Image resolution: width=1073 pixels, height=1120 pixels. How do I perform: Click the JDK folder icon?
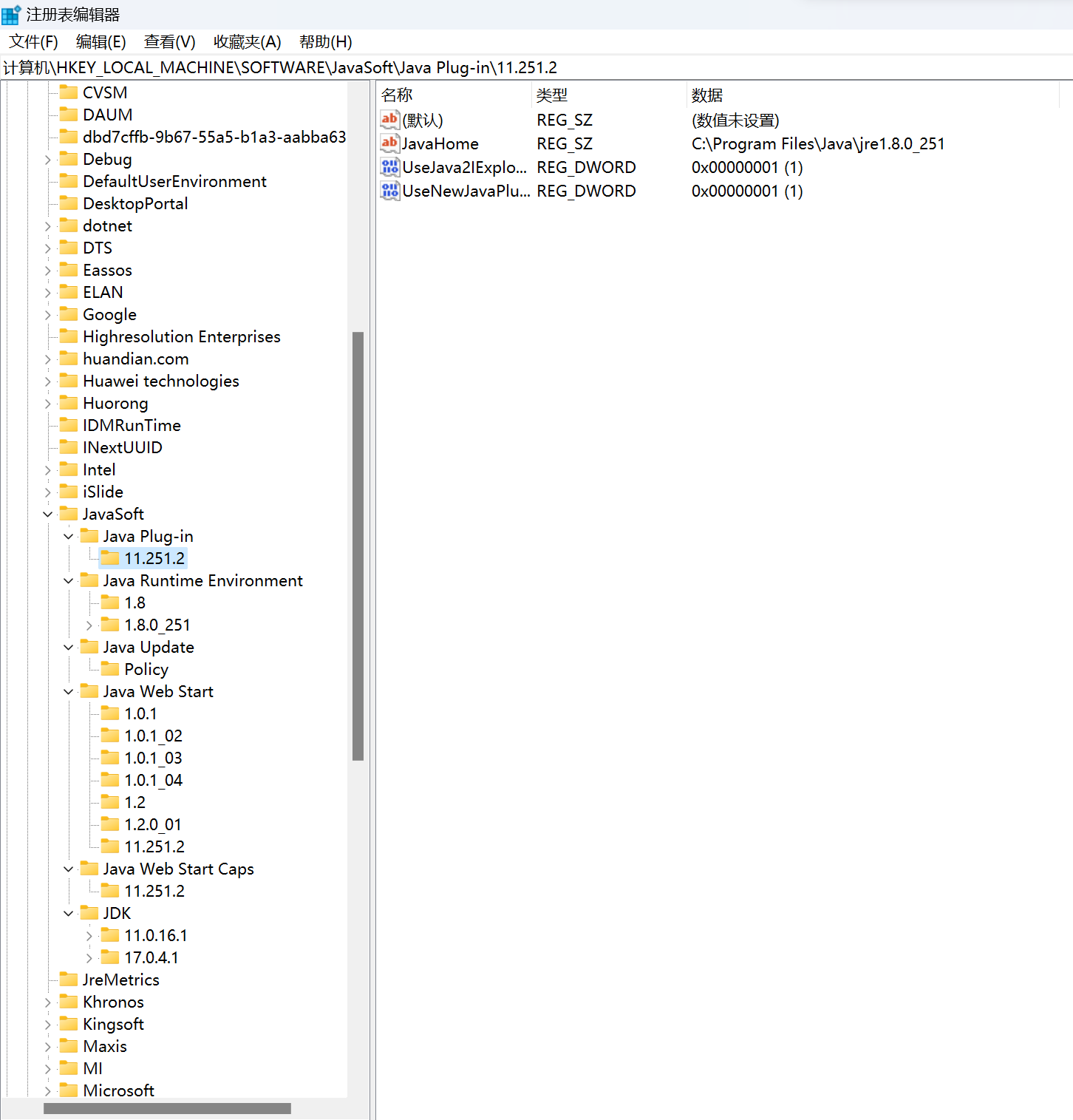click(89, 913)
